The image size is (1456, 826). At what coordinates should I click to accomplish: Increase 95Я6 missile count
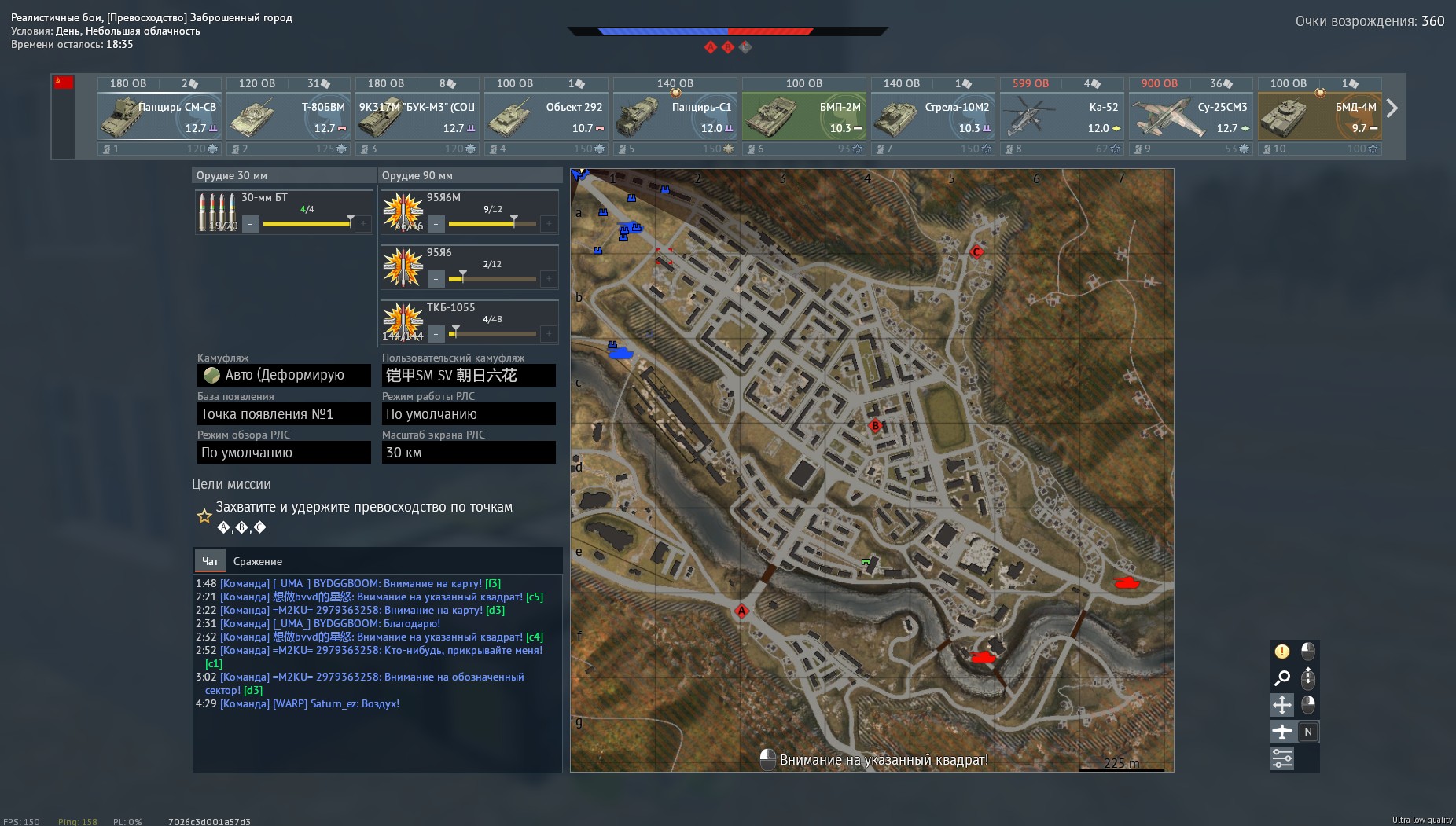pos(549,279)
